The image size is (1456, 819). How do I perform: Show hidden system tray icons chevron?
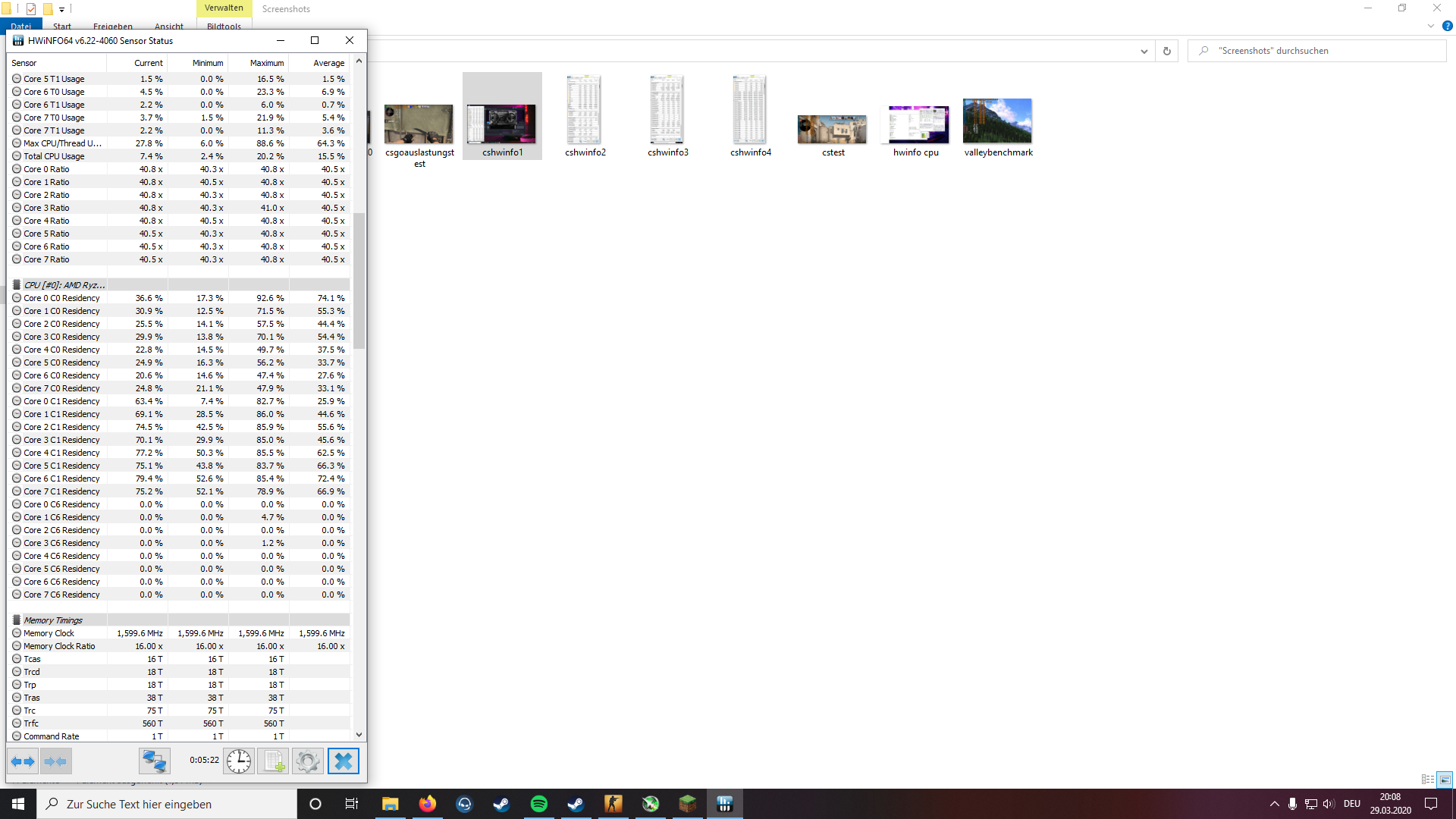tap(1274, 804)
